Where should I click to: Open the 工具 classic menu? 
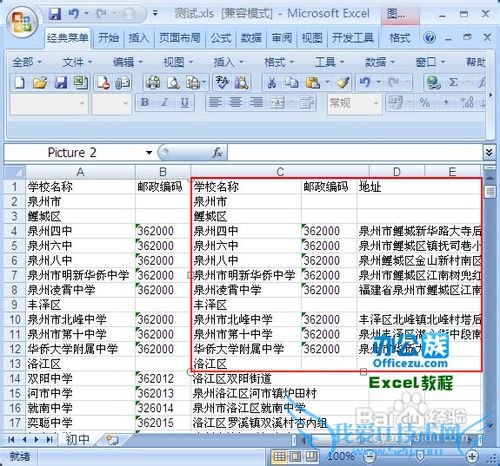329,62
